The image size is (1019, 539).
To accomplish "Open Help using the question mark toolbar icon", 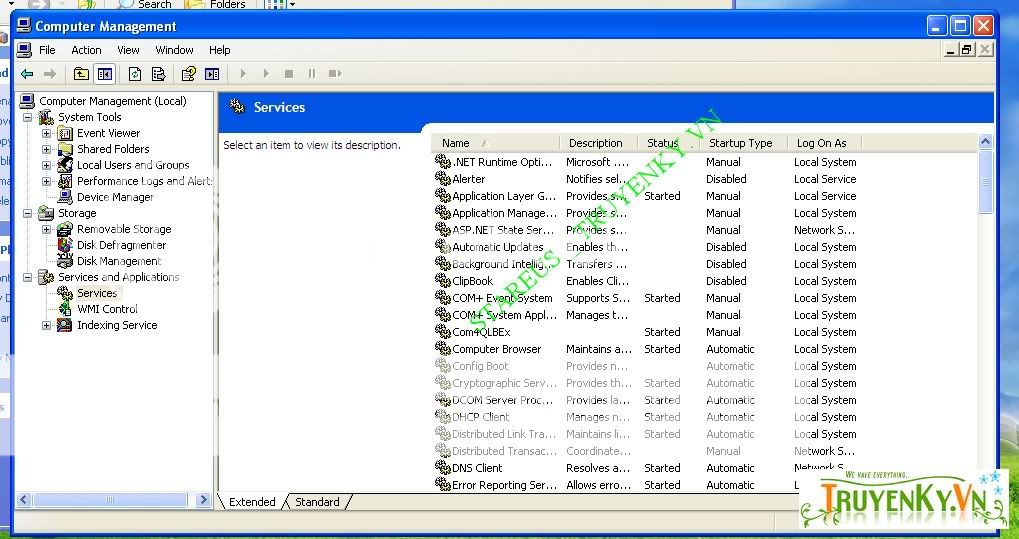I will pyautogui.click(x=188, y=74).
